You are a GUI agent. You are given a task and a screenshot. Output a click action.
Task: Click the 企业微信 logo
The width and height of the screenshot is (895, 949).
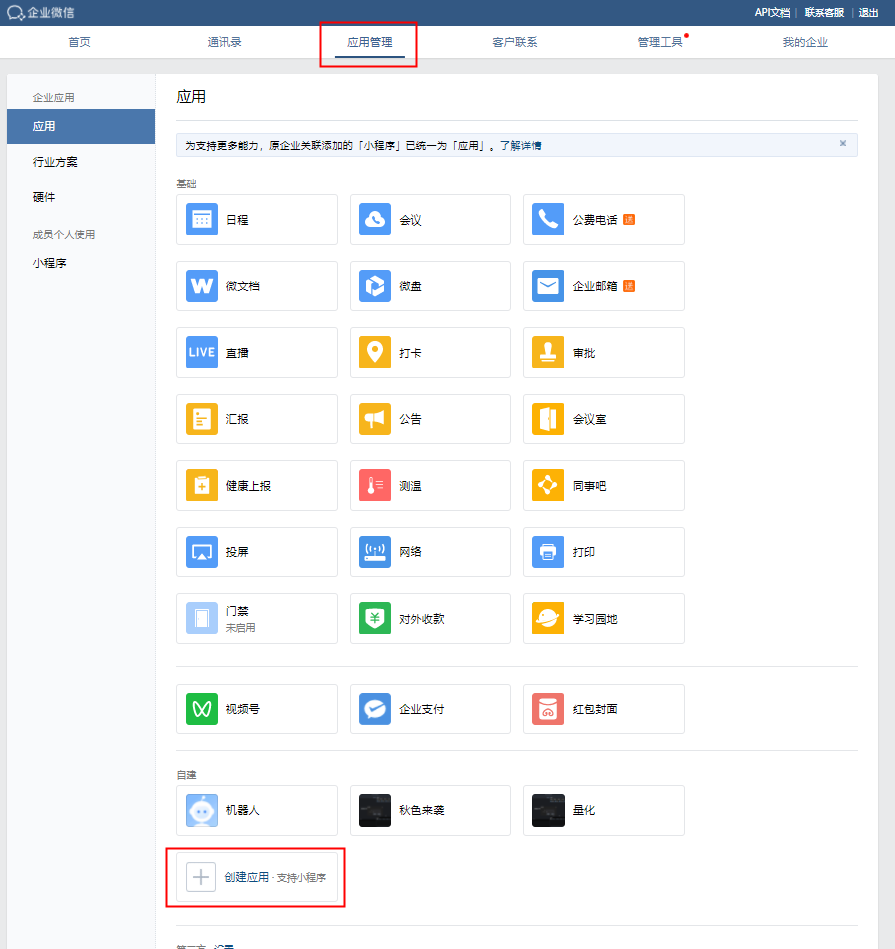41,12
